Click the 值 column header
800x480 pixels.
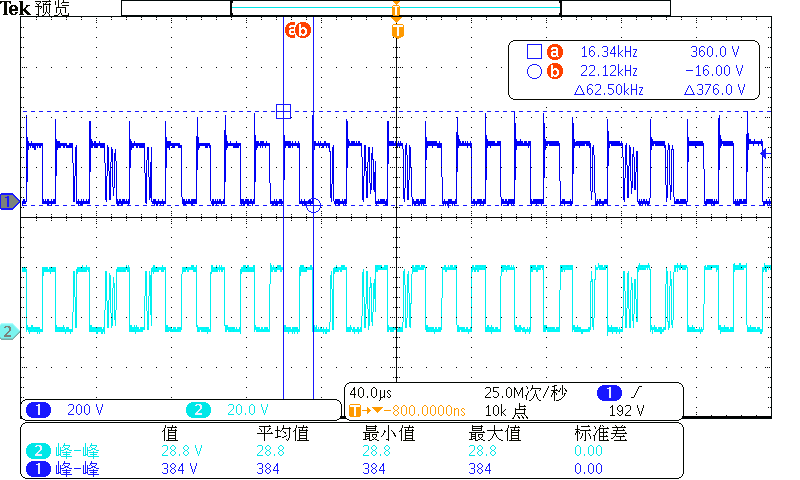[x=170, y=434]
